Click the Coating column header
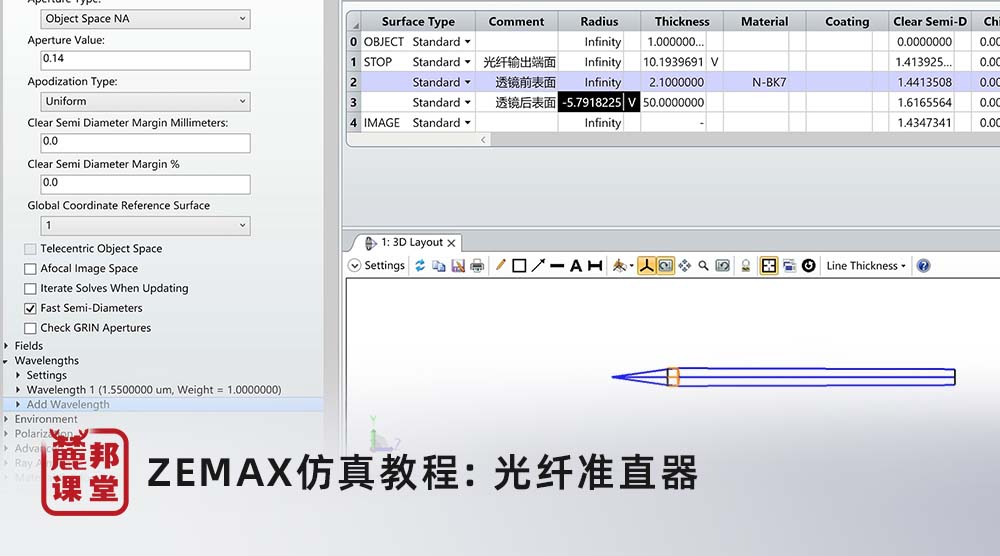This screenshot has width=1000, height=556. [x=847, y=22]
